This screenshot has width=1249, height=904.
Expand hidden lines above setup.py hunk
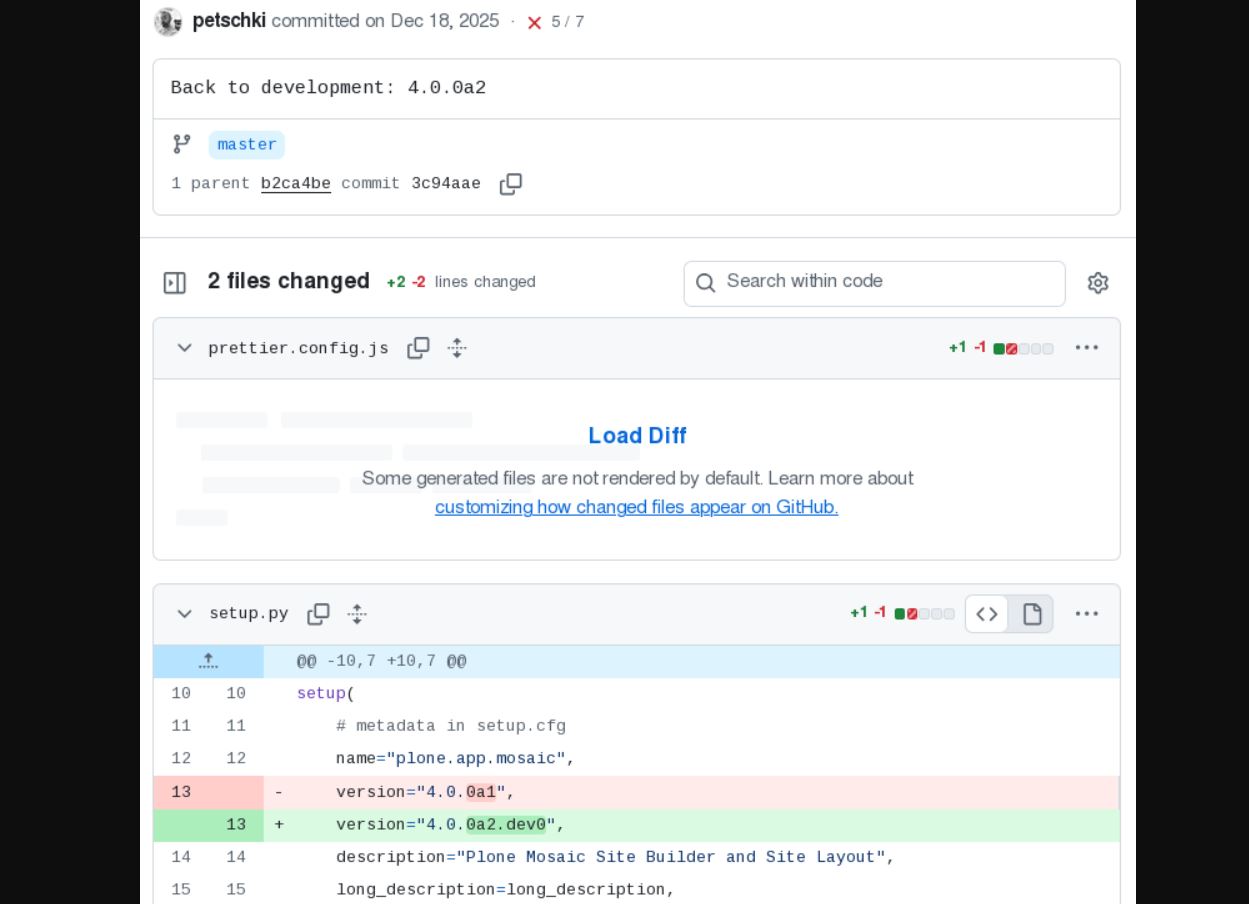(x=208, y=661)
